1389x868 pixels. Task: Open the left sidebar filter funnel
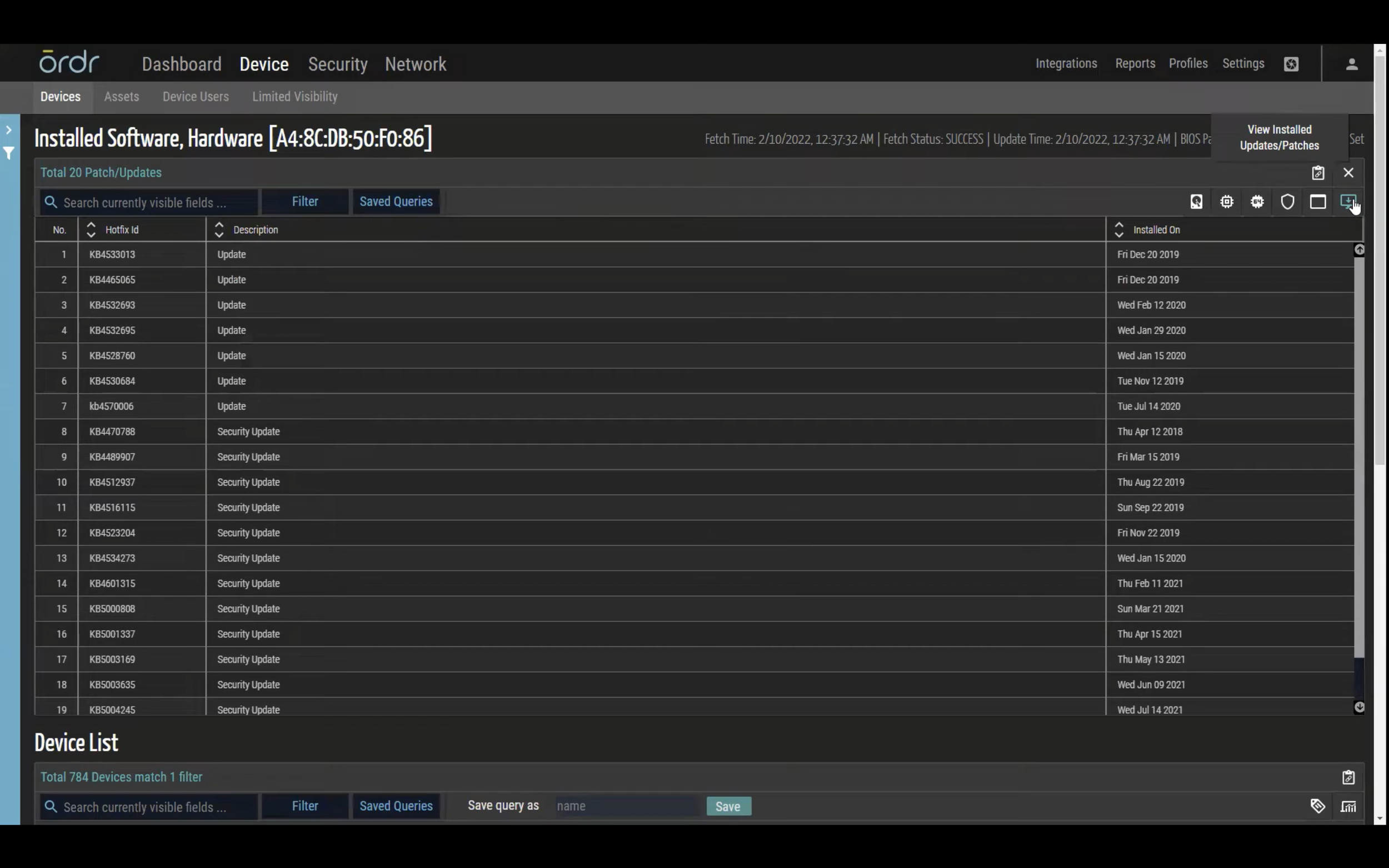pyautogui.click(x=9, y=153)
